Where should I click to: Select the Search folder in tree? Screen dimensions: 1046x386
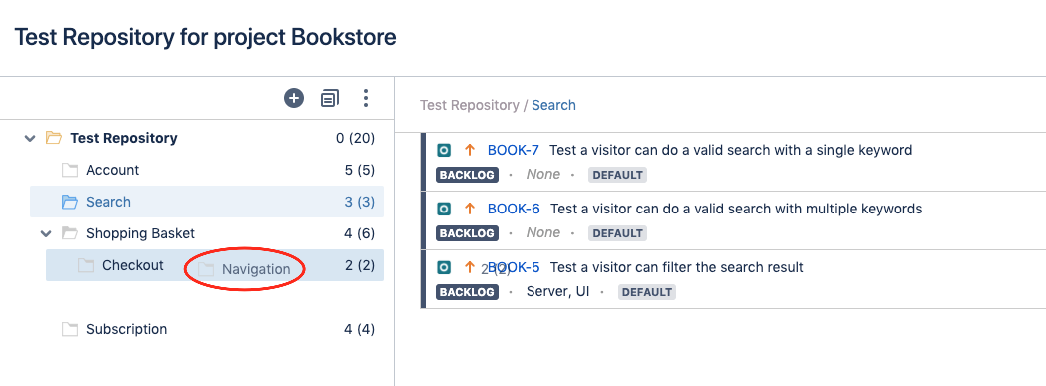click(x=109, y=202)
